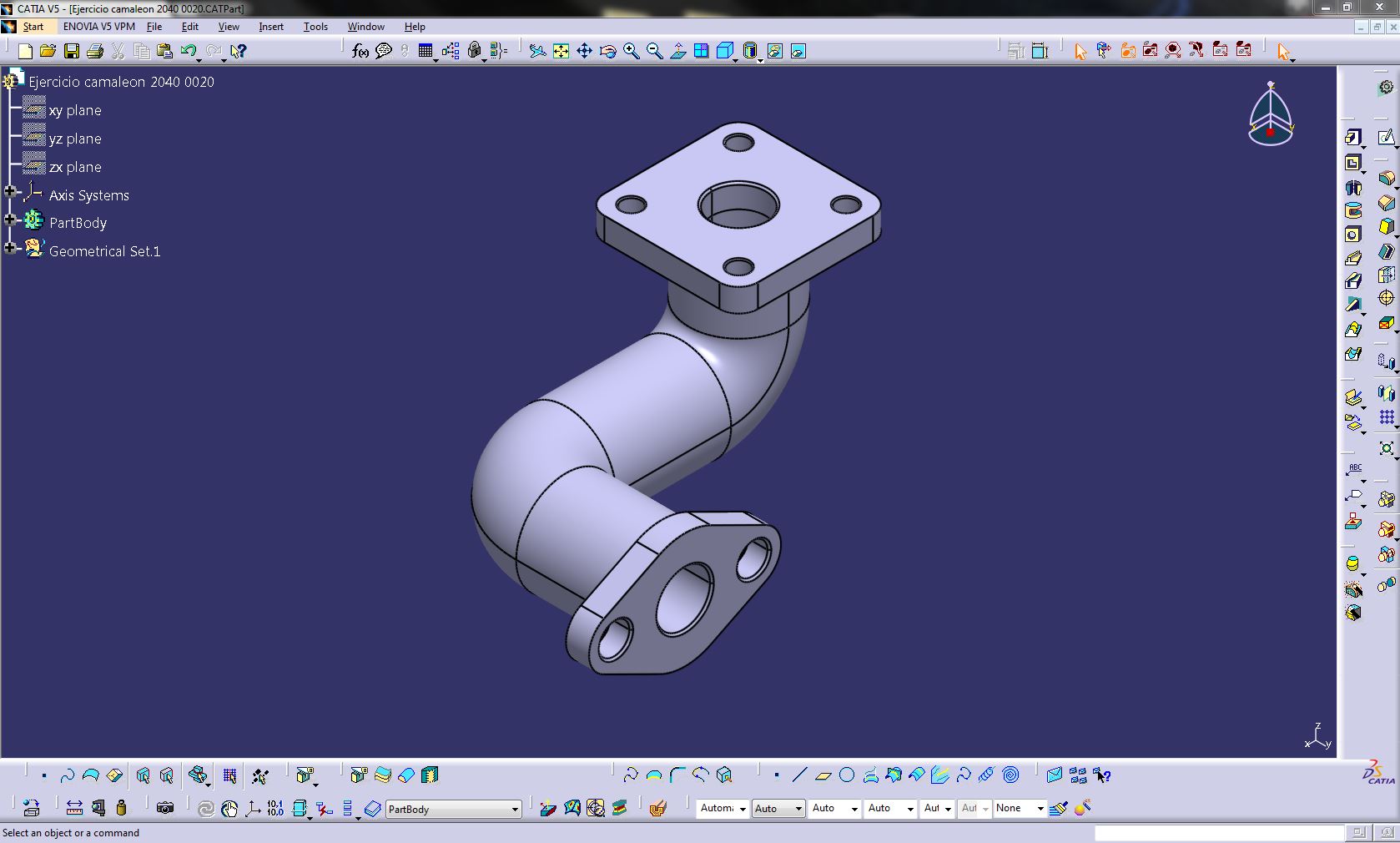Open the Measure Between ruler tool
1400x843 pixels.
(74, 808)
